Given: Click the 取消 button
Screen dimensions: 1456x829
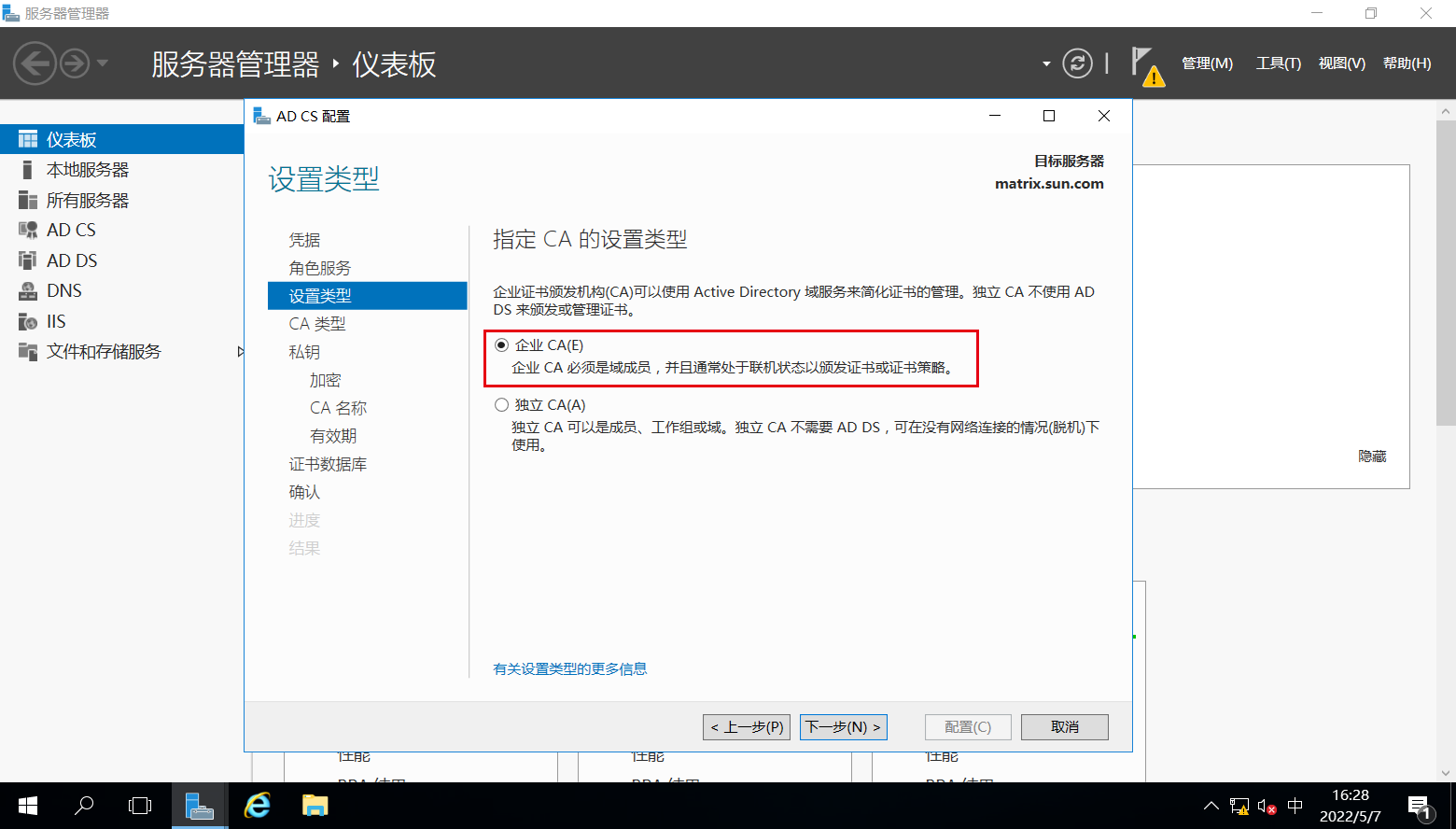Looking at the screenshot, I should tap(1065, 727).
